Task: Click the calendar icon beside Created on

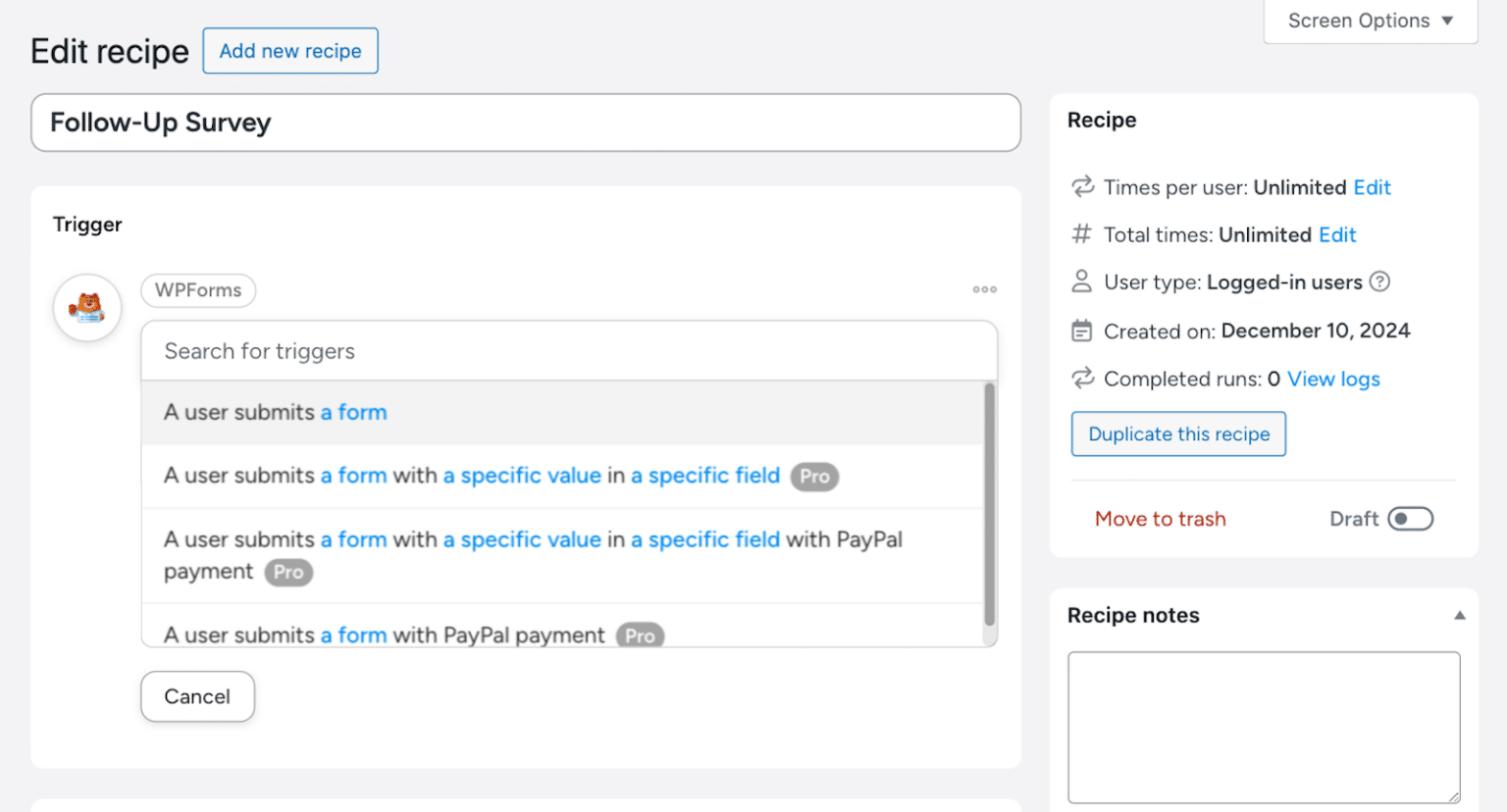Action: click(x=1081, y=330)
